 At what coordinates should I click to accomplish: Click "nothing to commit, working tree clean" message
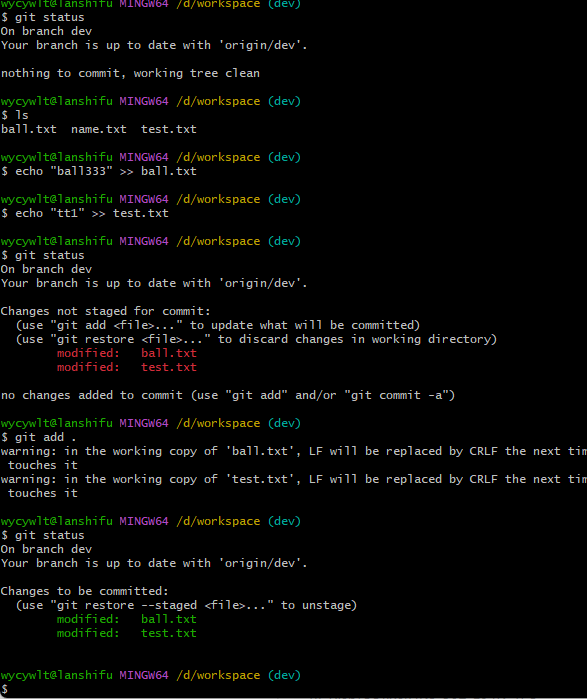(x=130, y=73)
